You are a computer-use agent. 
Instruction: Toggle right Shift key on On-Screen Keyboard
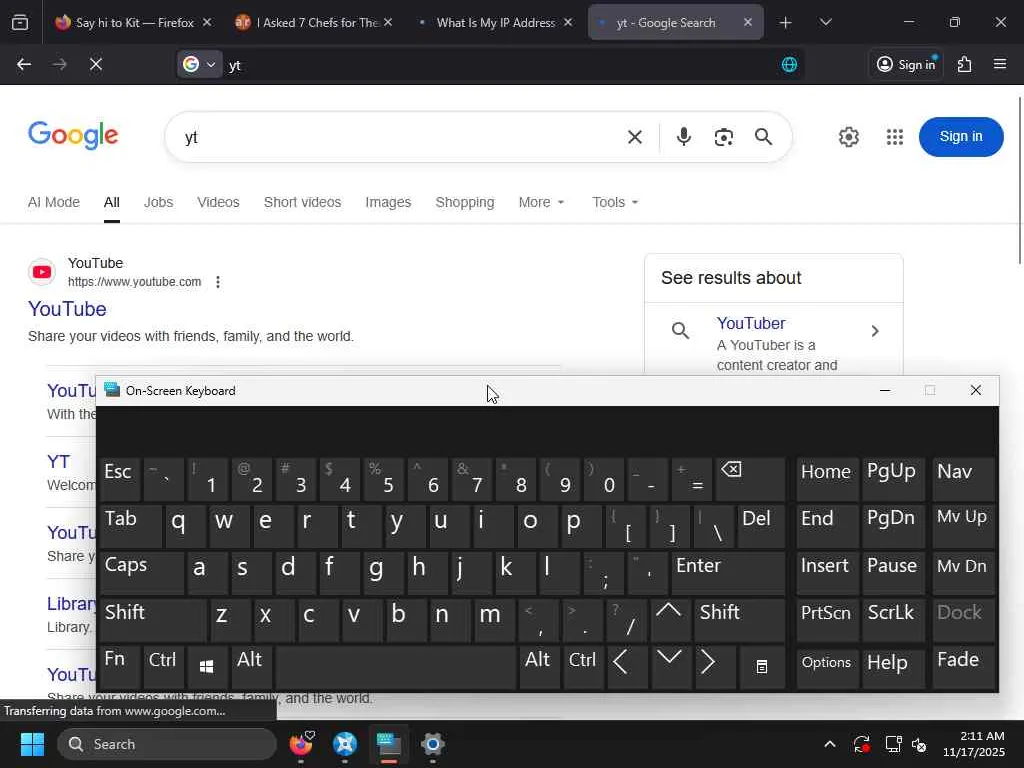click(x=739, y=620)
